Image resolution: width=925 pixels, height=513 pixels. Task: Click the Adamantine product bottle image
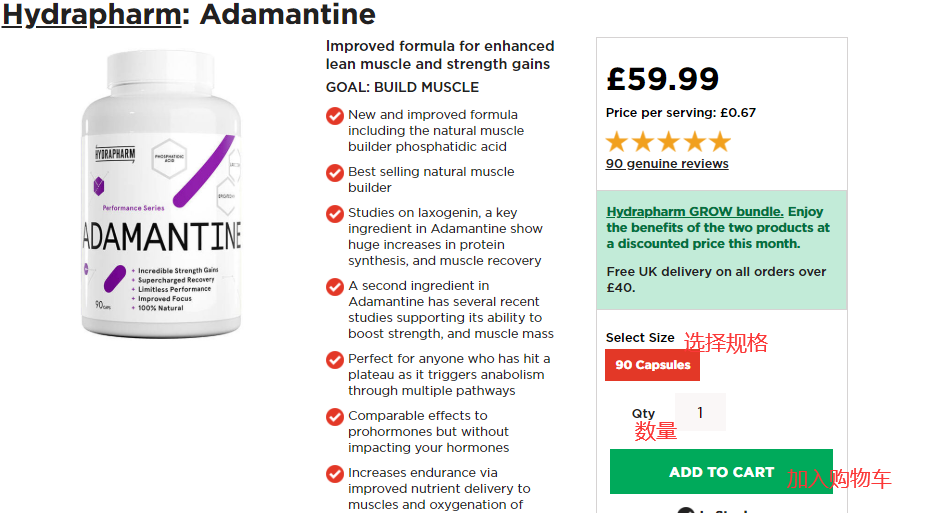(162, 195)
